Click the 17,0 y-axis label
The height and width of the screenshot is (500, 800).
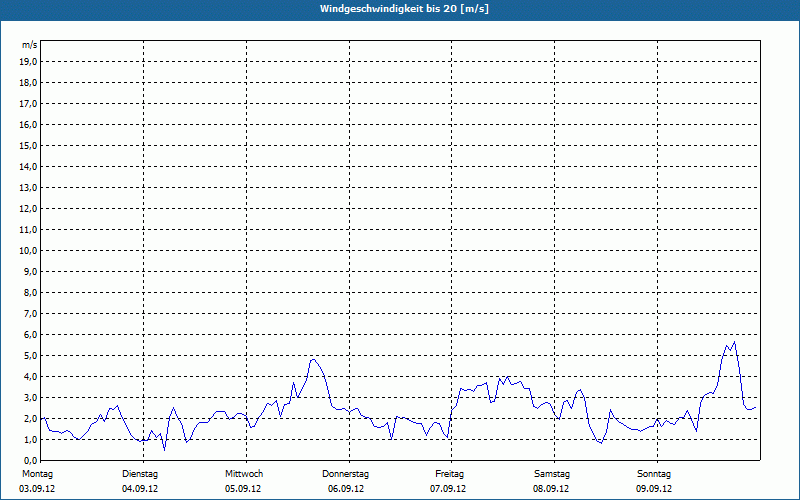tap(28, 104)
